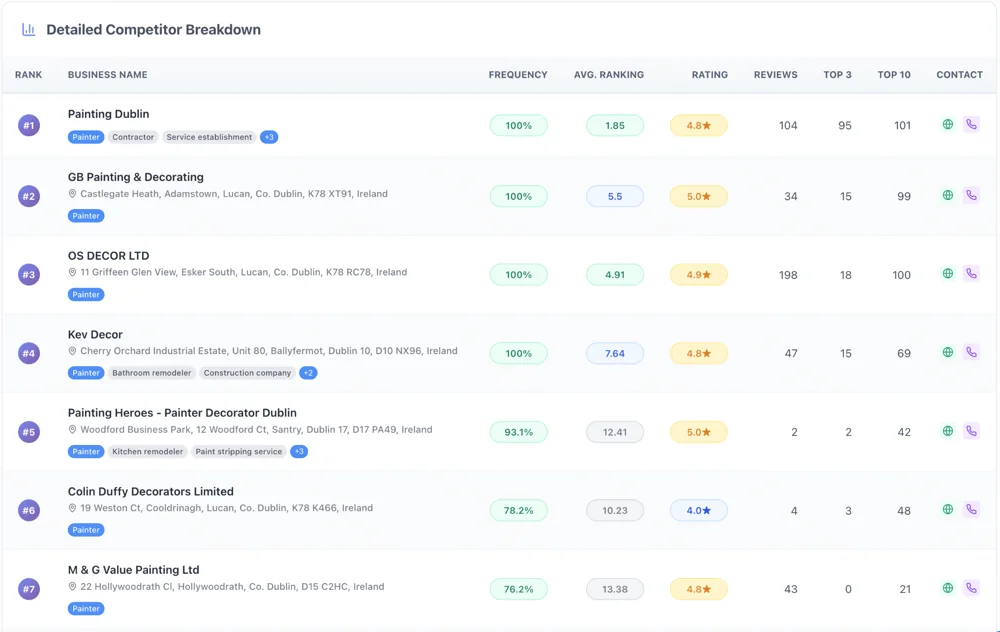Select the Bathroom remodeler tag

click(152, 373)
